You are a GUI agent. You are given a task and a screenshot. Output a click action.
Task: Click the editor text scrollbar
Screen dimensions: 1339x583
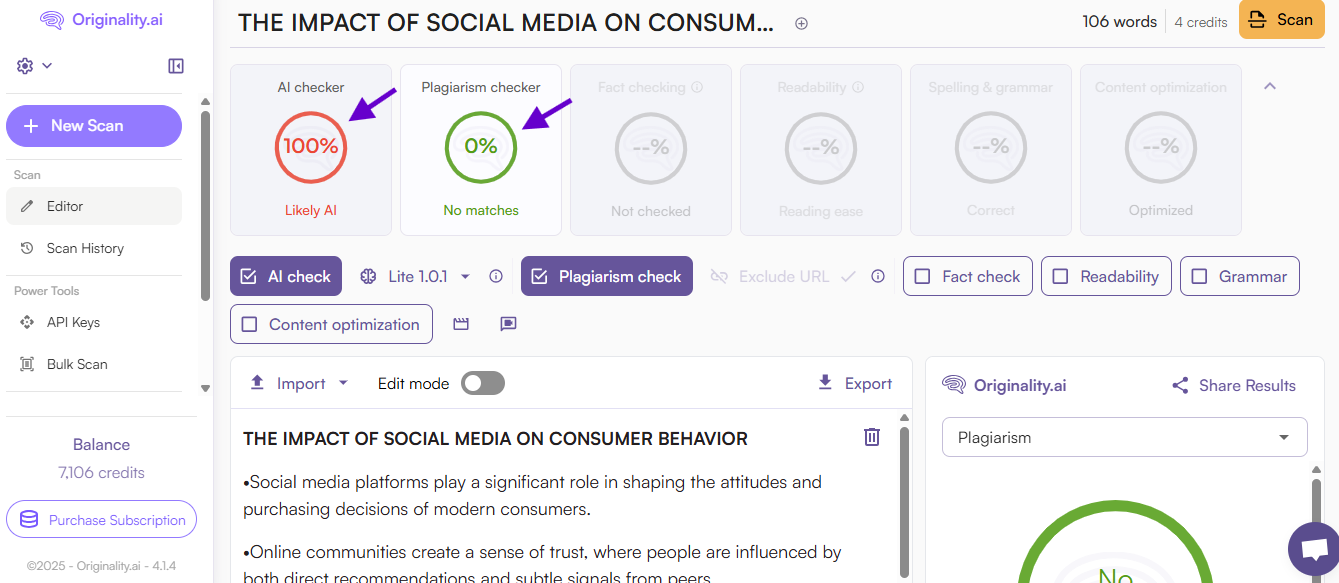click(905, 503)
